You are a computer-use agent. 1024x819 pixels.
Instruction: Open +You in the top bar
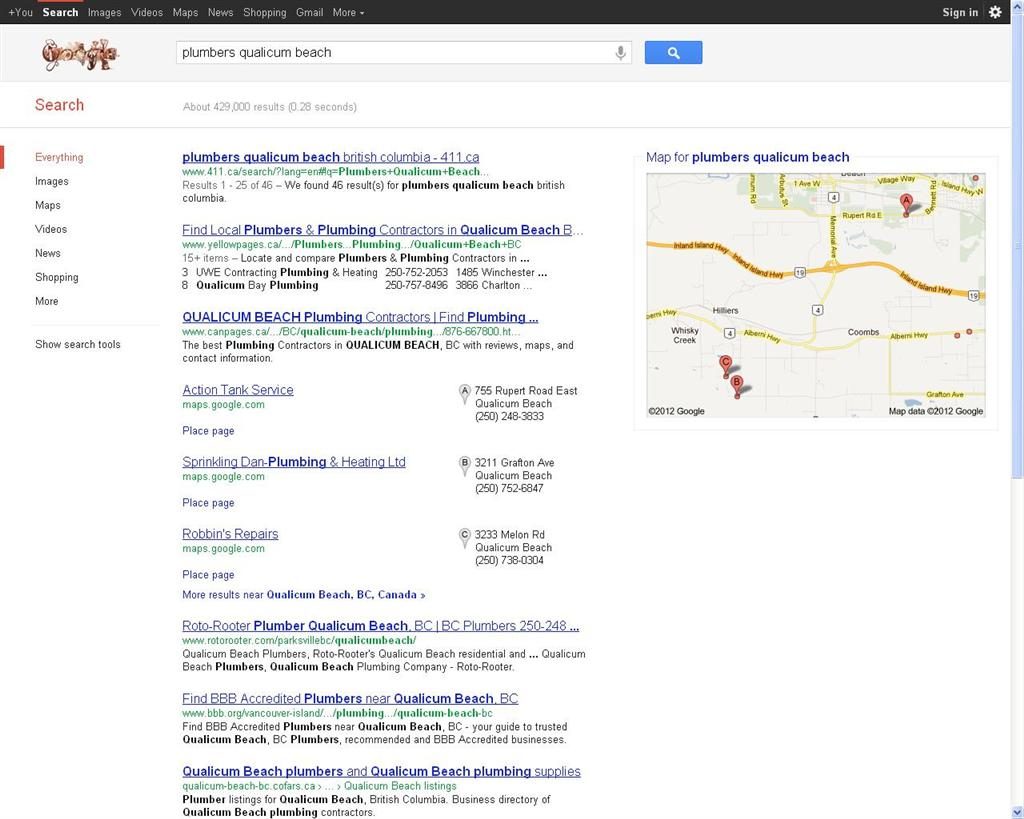click(x=20, y=12)
